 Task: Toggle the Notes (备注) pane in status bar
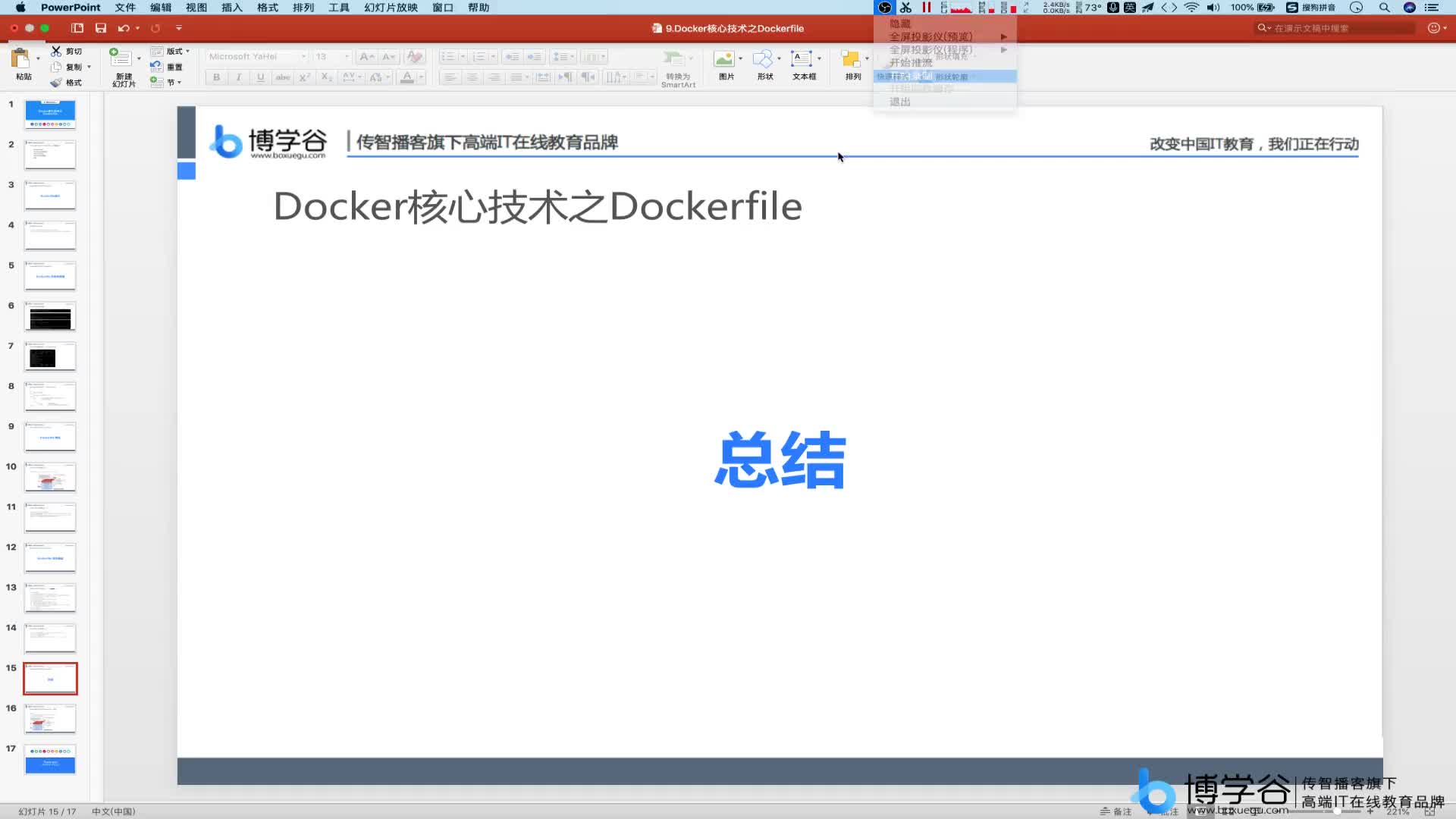(x=1116, y=811)
